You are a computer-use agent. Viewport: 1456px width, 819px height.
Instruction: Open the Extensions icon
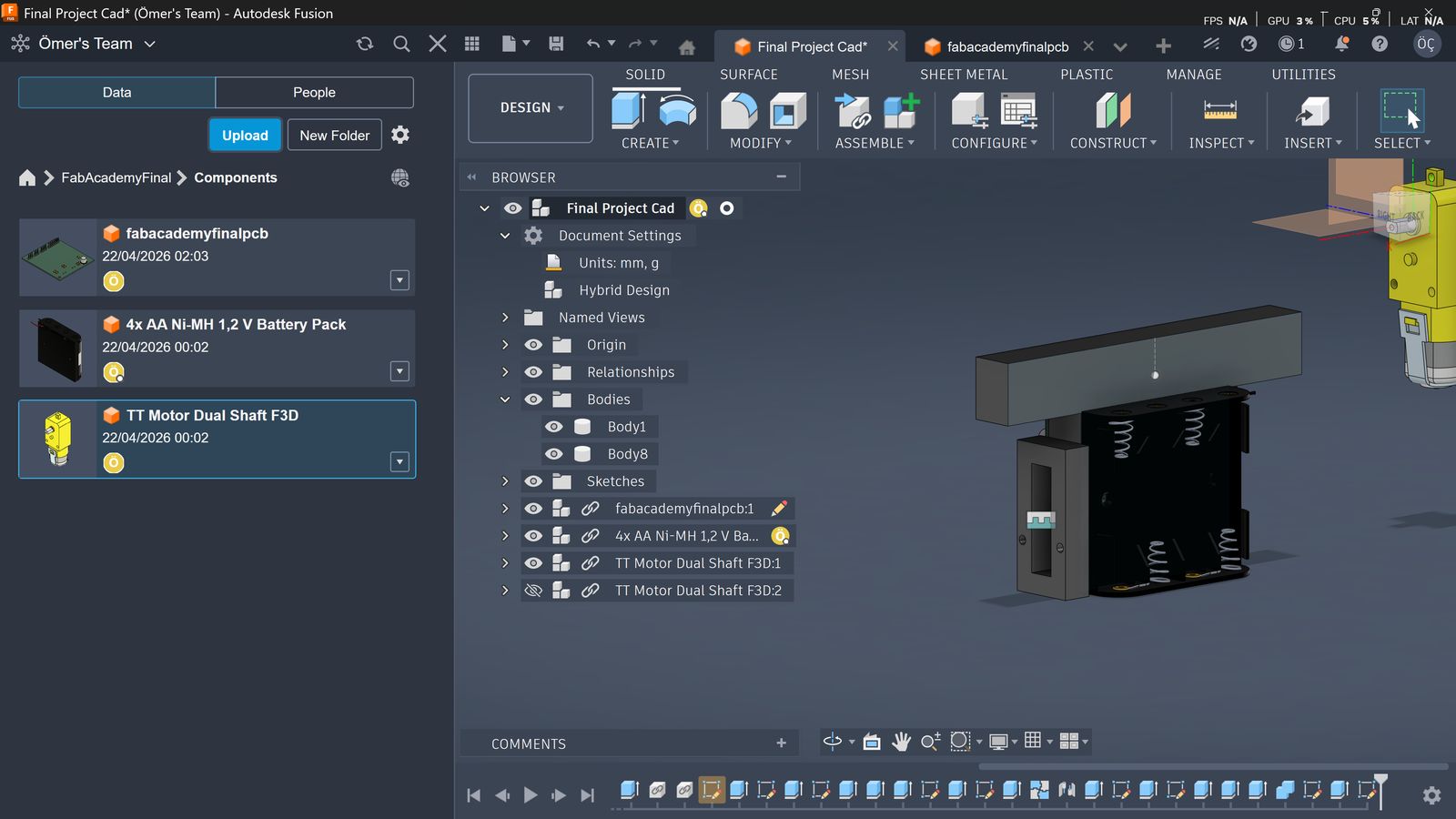coord(1211,44)
